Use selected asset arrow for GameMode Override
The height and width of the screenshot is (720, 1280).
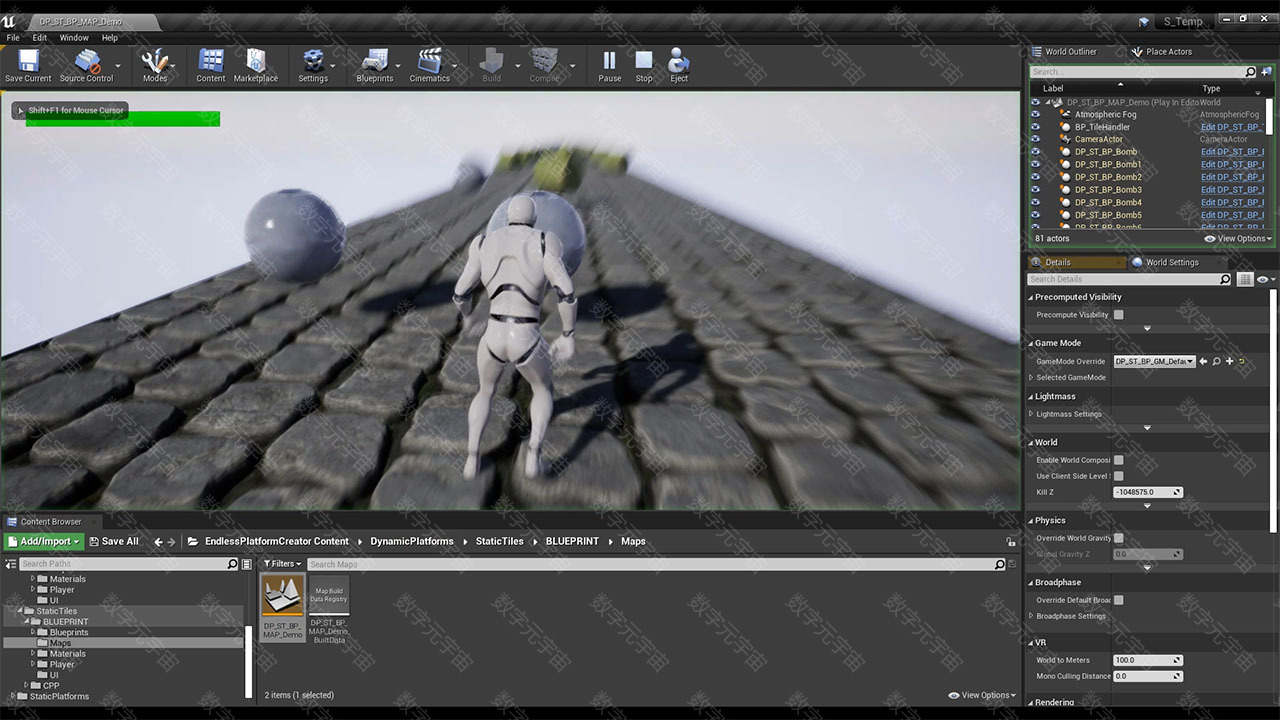[1203, 361]
